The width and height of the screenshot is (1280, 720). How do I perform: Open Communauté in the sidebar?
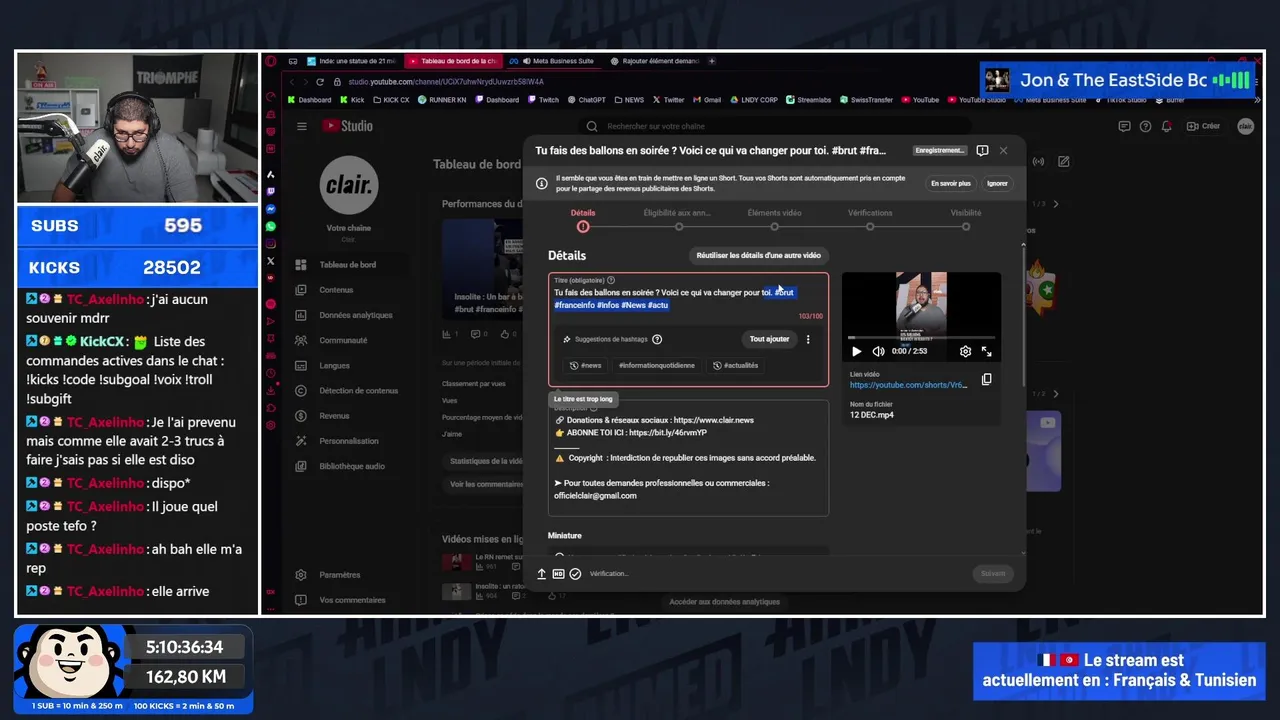pos(343,340)
